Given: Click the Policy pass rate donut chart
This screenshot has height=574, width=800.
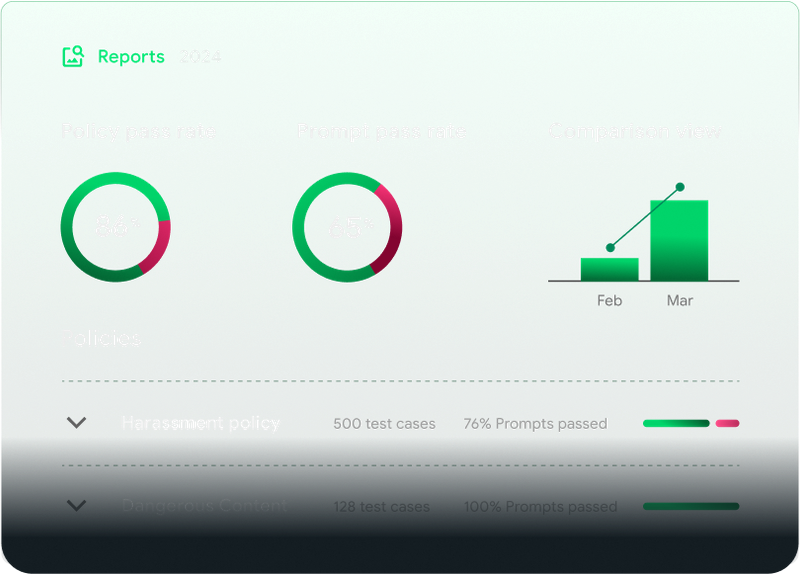Looking at the screenshot, I should point(116,227).
